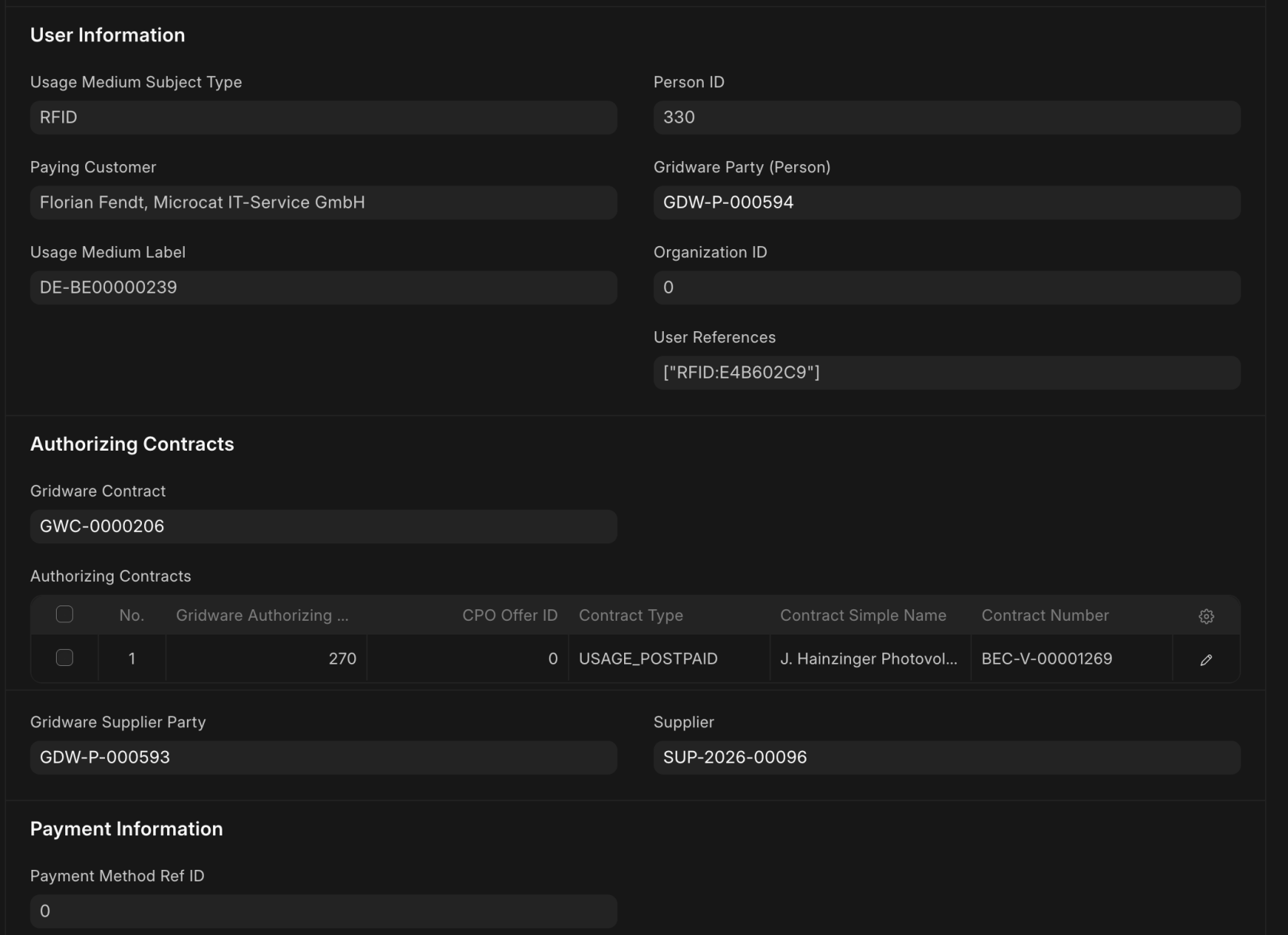Viewport: 1288px width, 935px height.
Task: Focus the Person ID field showing 330
Action: pyautogui.click(x=947, y=117)
